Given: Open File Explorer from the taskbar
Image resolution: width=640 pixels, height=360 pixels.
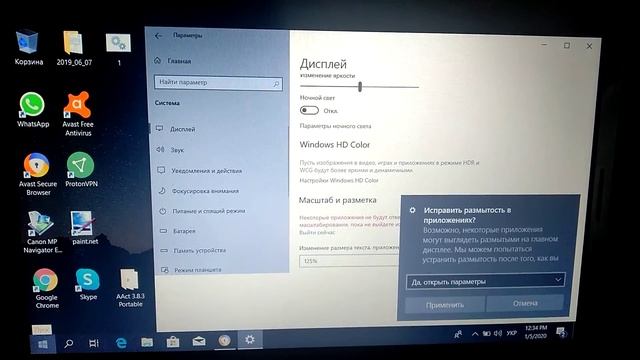Looking at the screenshot, I should pos(147,342).
